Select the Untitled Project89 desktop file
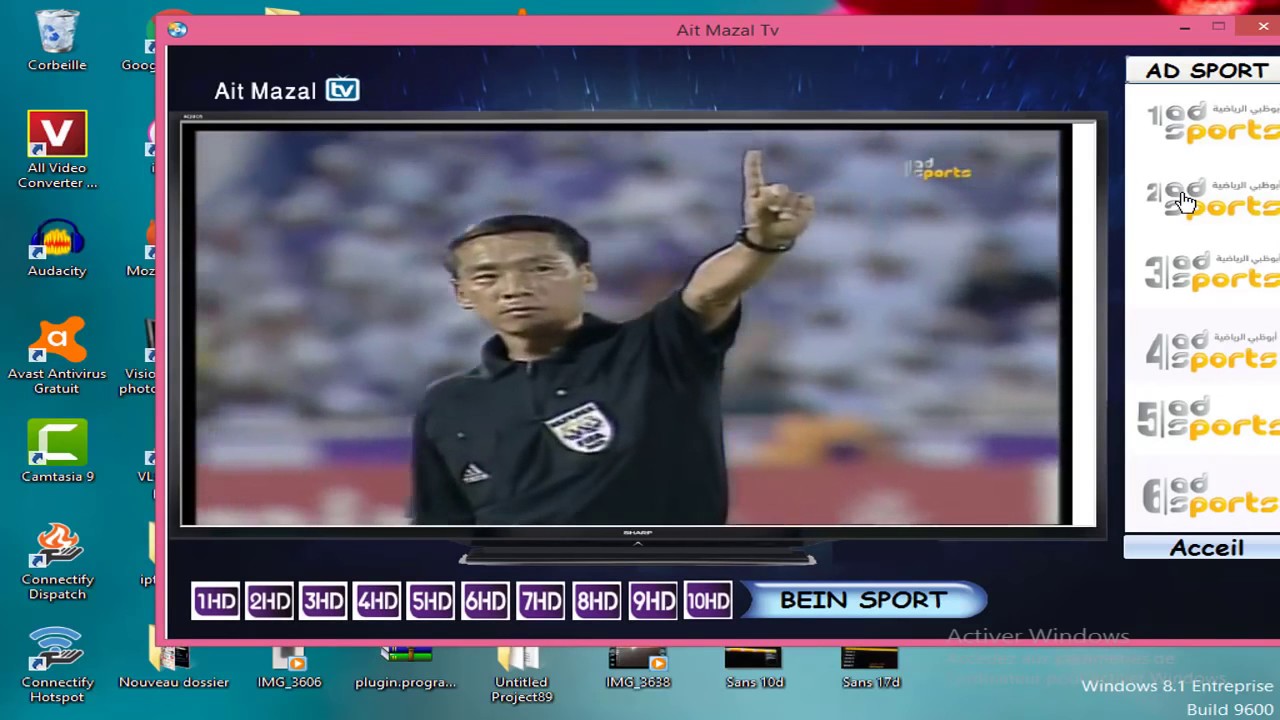 (521, 675)
